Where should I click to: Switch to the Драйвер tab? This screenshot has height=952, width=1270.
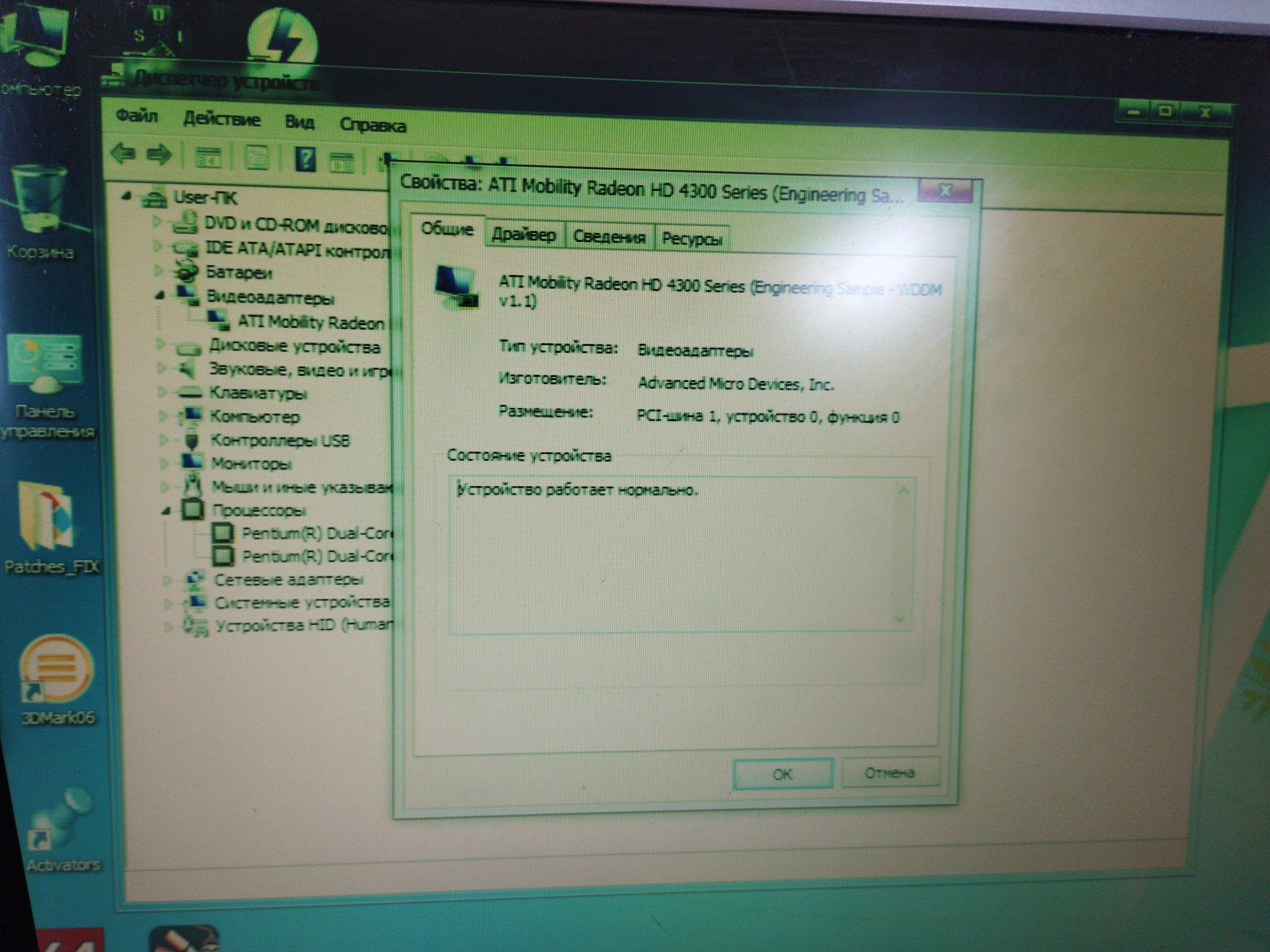pyautogui.click(x=524, y=235)
